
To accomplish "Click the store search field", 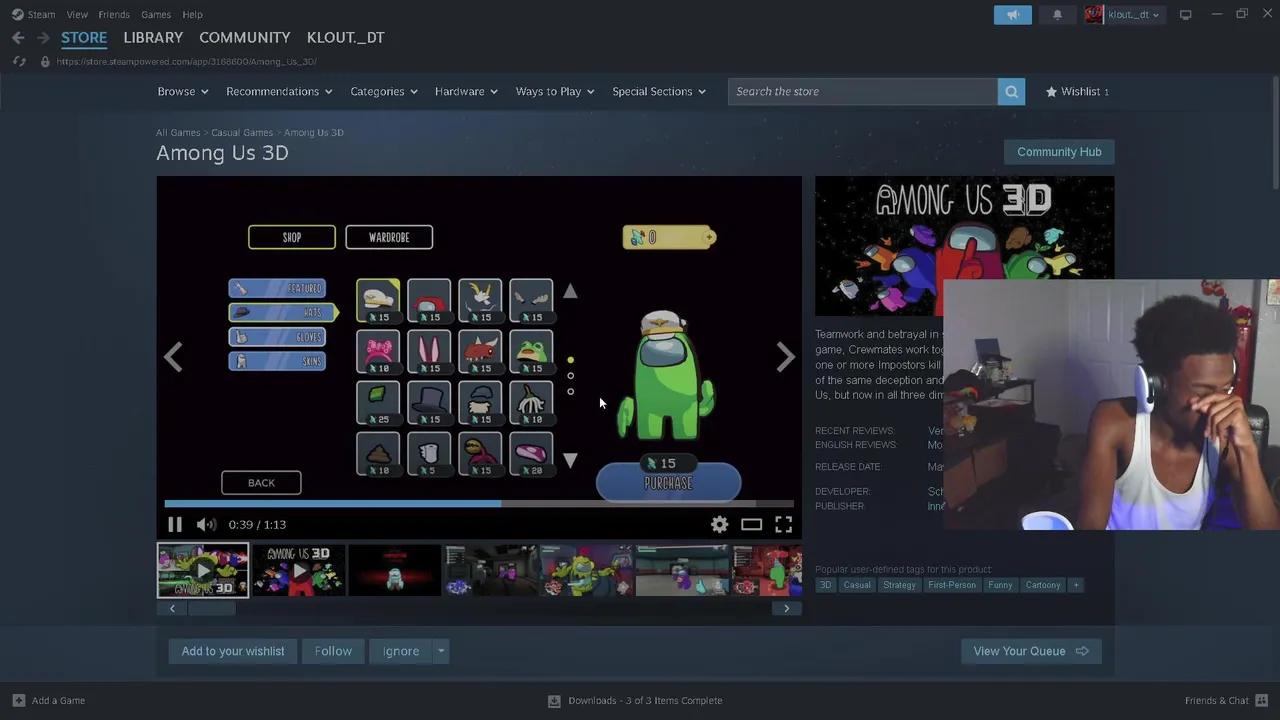I will click(863, 91).
